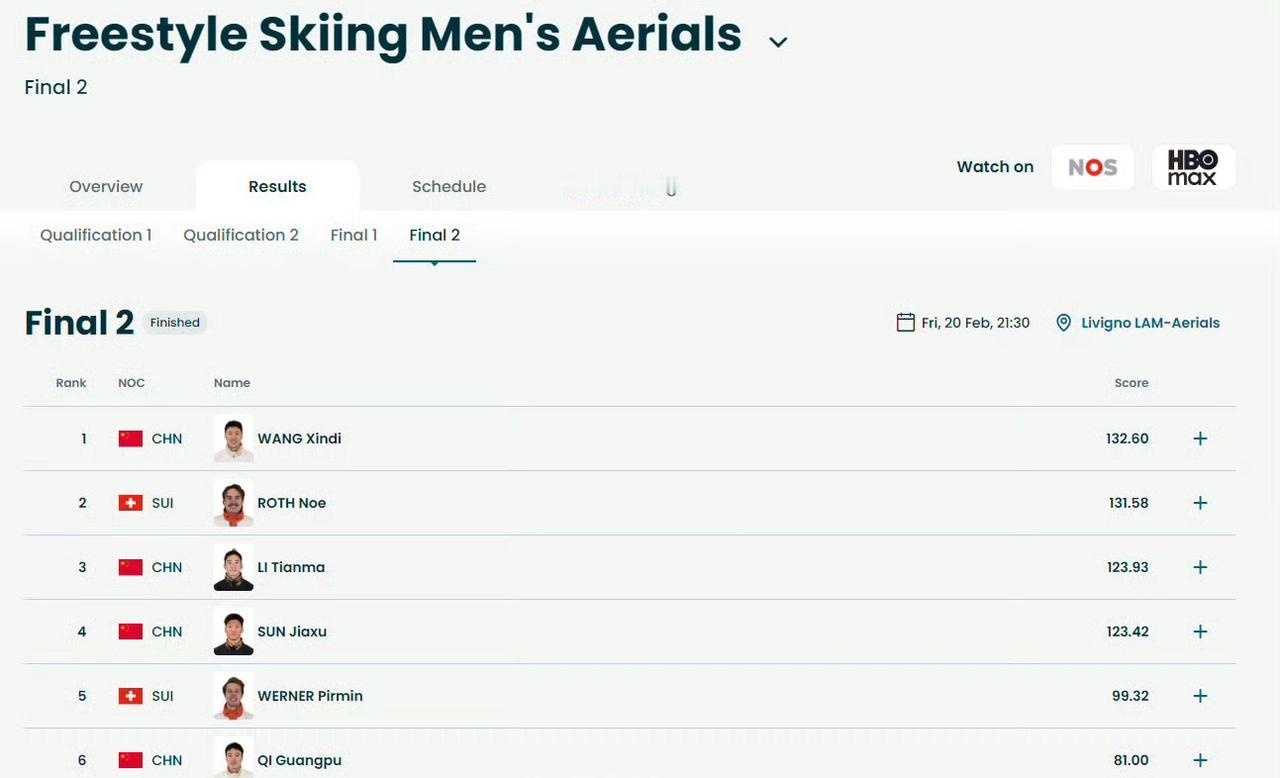Open the event selector chevron by the title
The height and width of the screenshot is (778, 1280).
[x=778, y=42]
